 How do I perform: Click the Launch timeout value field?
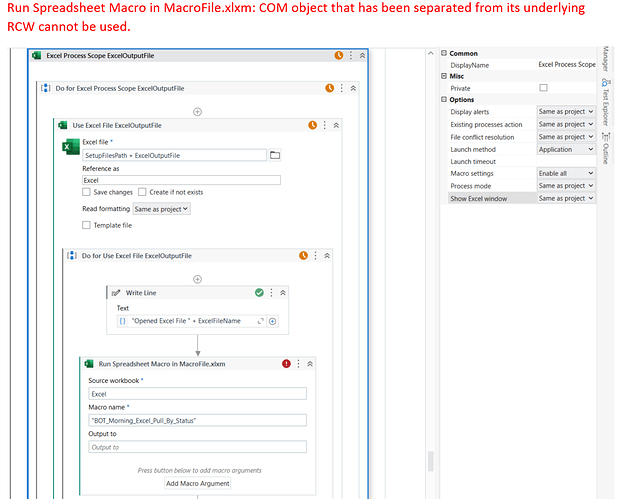(x=566, y=161)
